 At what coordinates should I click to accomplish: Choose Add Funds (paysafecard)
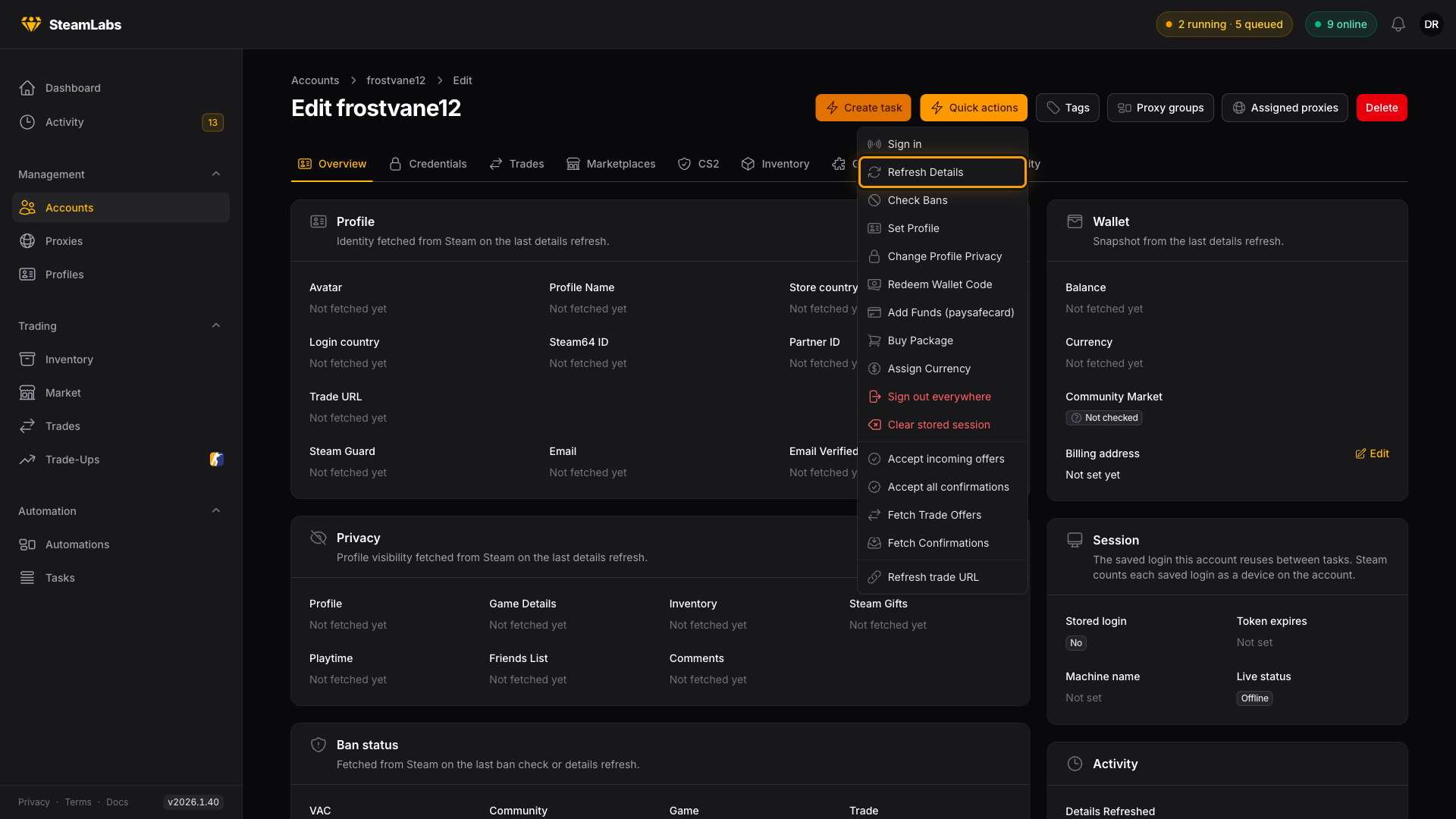point(943,312)
